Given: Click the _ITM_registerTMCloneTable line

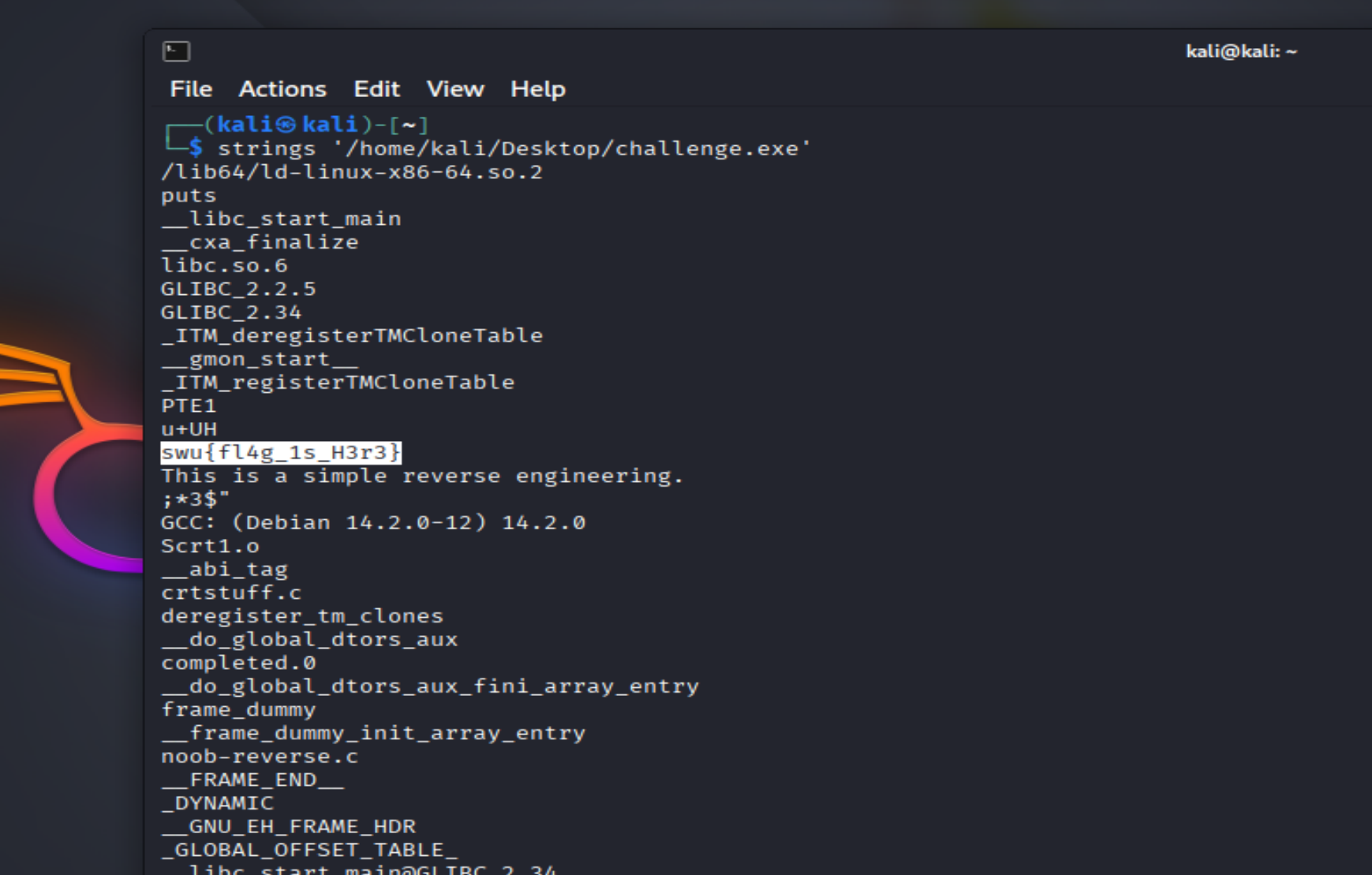Looking at the screenshot, I should [x=338, y=383].
